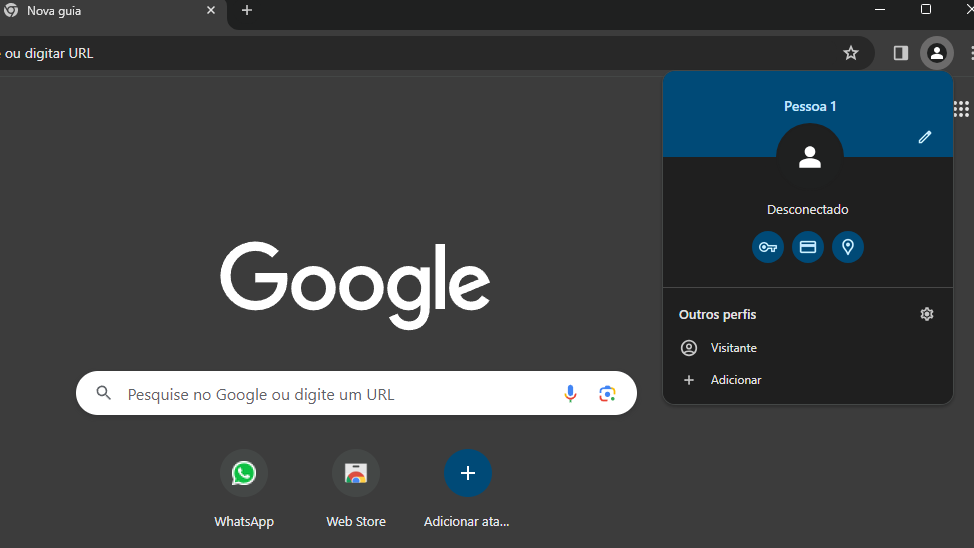Viewport: 974px width, 548px height.
Task: Click Adicionar atalho plus button
Action: point(468,473)
